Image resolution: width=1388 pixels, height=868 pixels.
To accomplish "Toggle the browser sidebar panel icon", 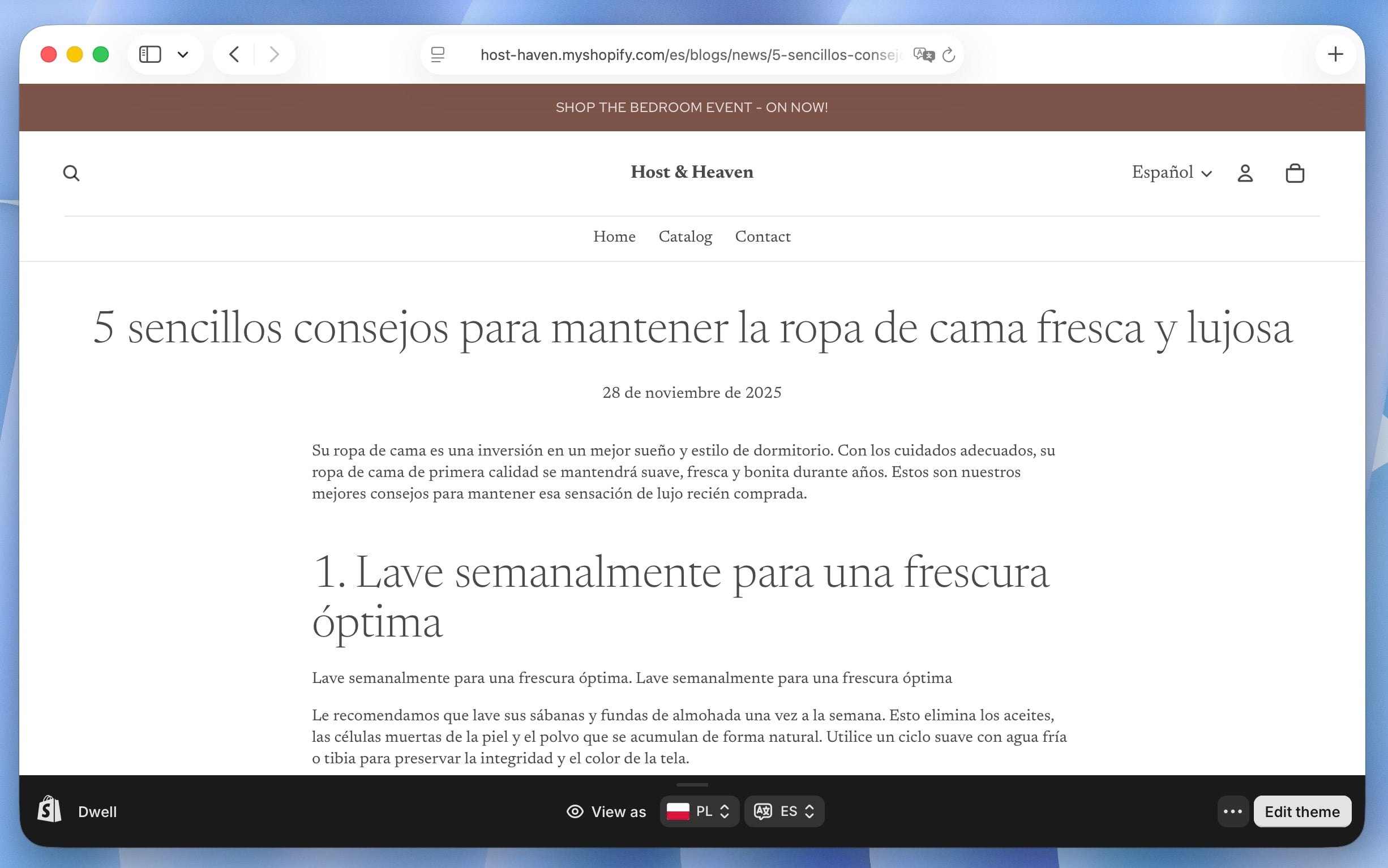I will tap(149, 54).
